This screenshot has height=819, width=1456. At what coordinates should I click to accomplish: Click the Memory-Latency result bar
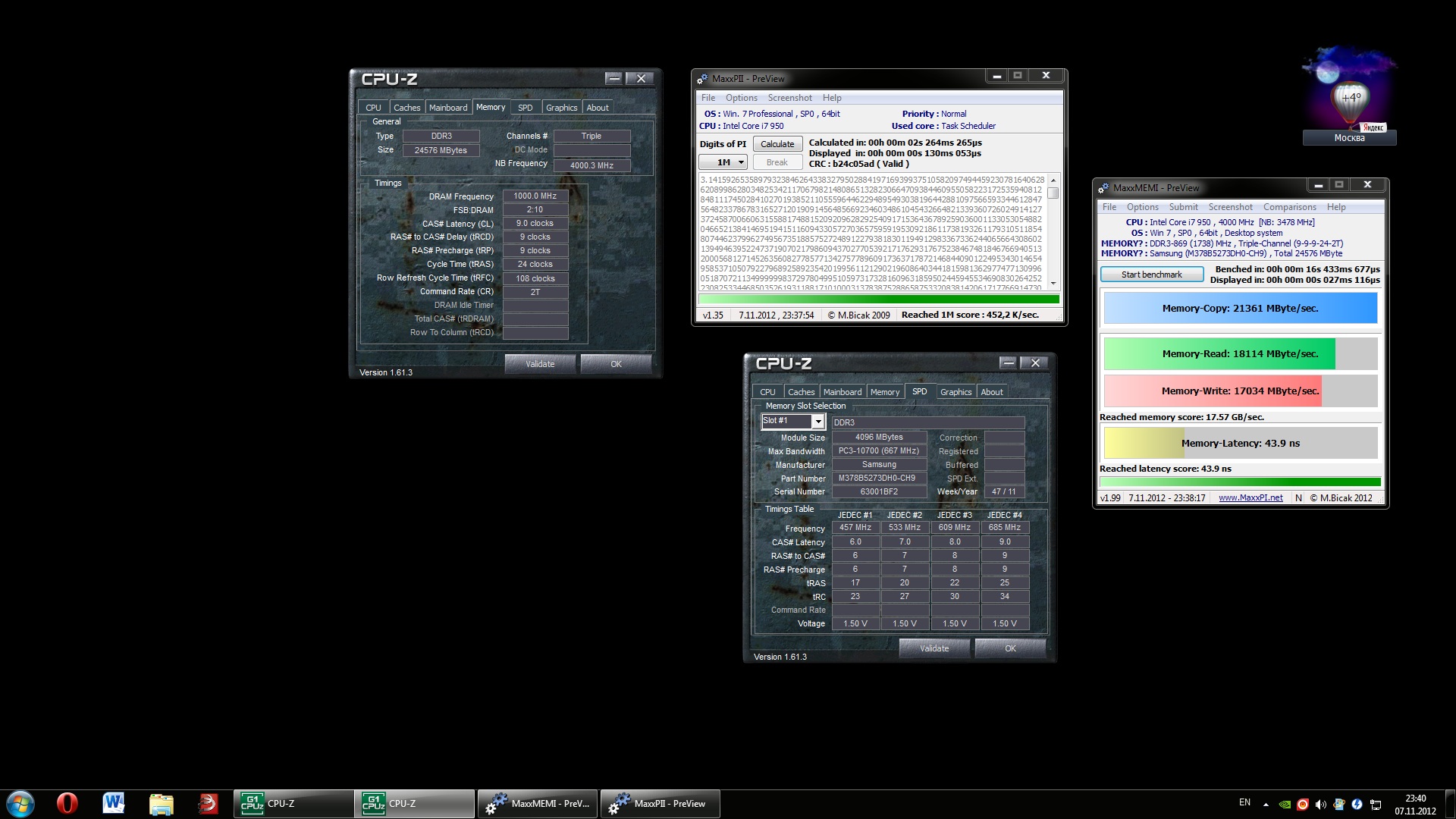(1240, 444)
